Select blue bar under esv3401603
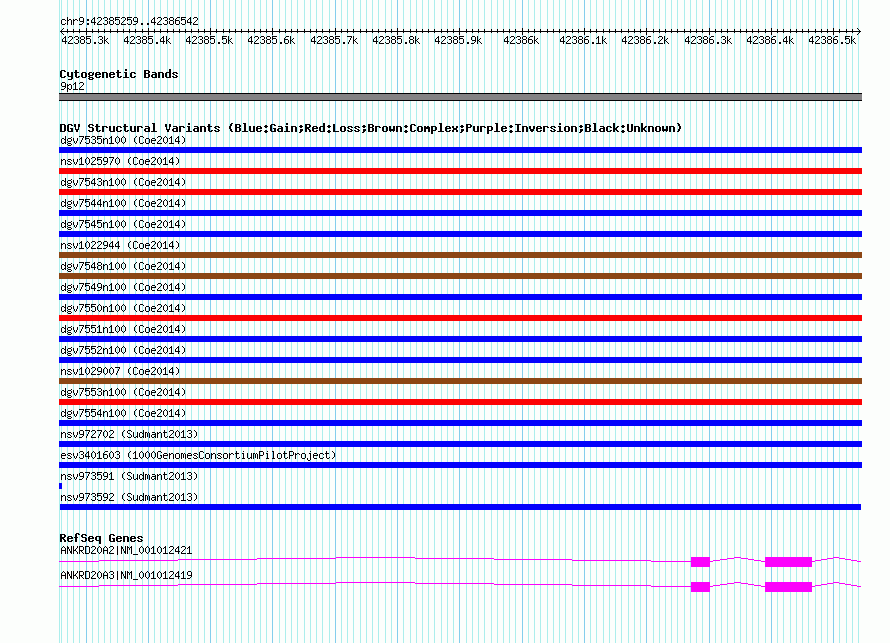Image resolution: width=890 pixels, height=643 pixels. 460,465
